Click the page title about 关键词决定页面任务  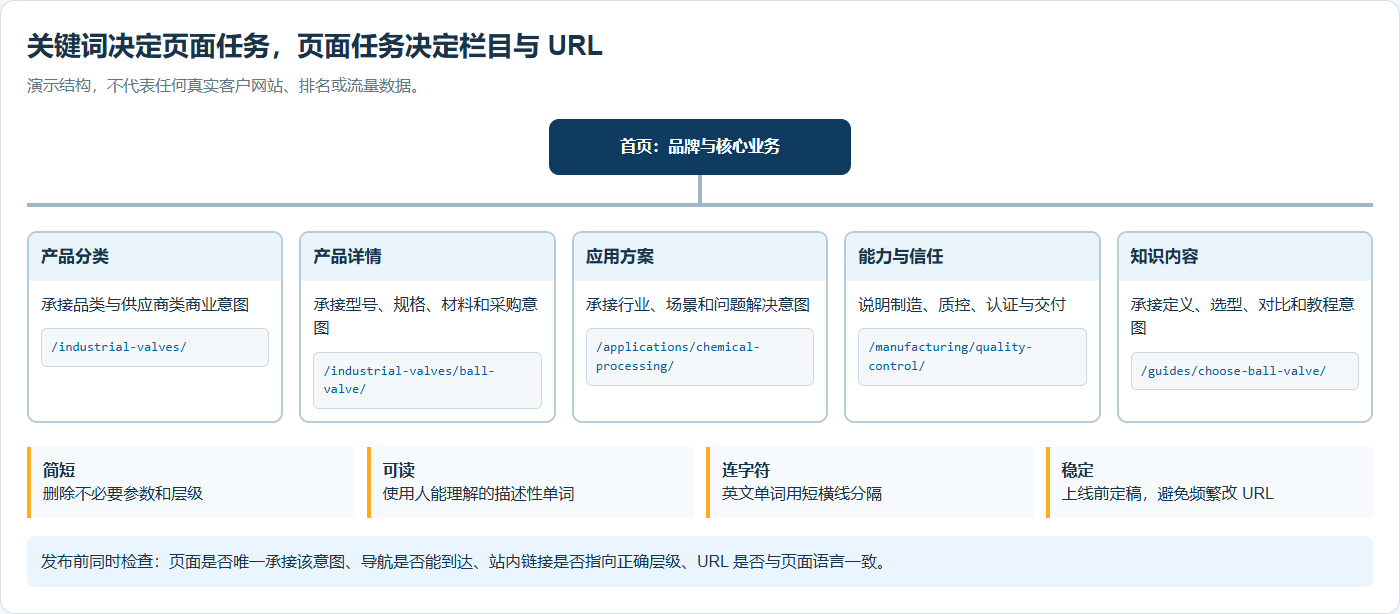[315, 46]
